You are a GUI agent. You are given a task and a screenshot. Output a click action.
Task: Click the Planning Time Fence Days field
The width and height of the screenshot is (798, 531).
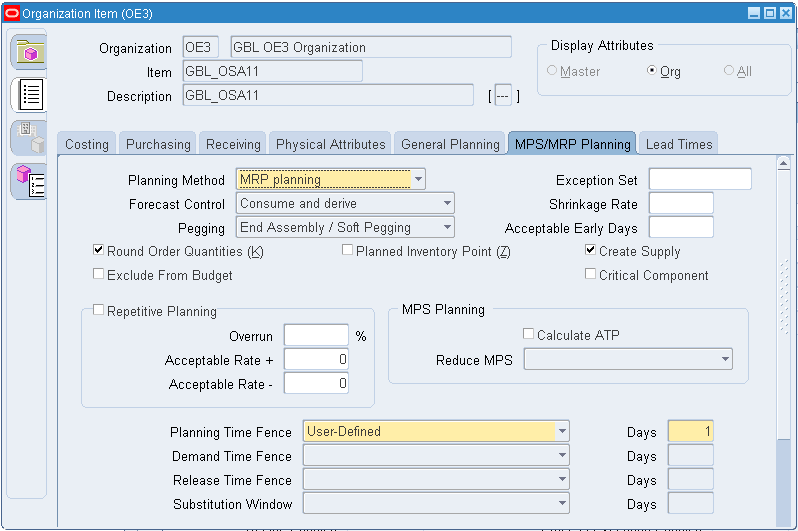pos(691,431)
